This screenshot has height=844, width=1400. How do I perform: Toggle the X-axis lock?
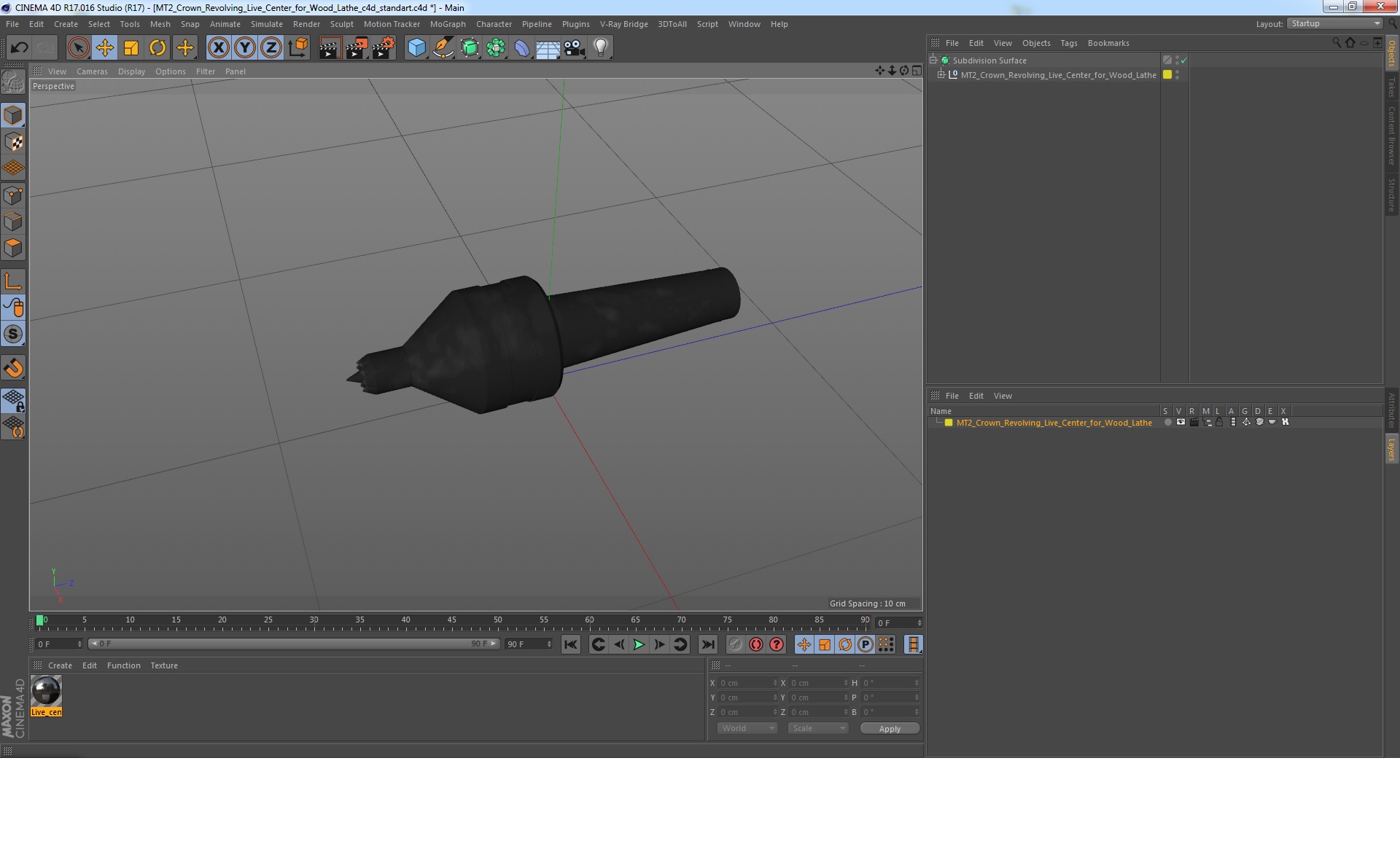[x=218, y=48]
